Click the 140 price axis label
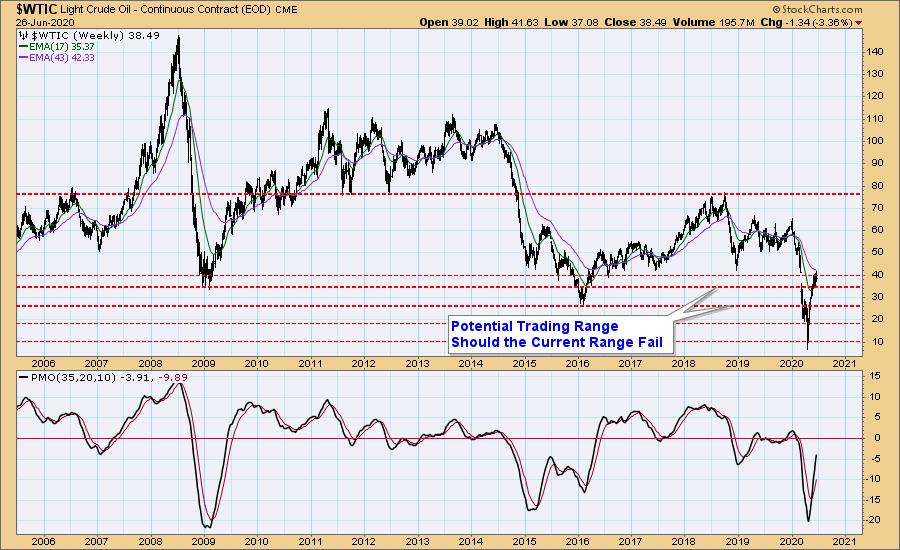Image resolution: width=900 pixels, height=550 pixels. click(875, 52)
